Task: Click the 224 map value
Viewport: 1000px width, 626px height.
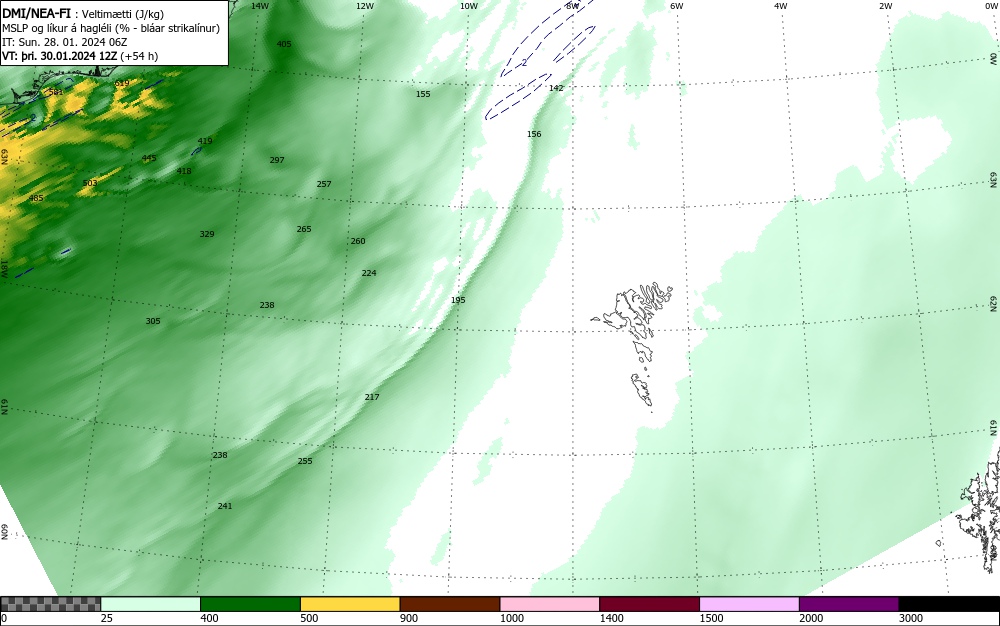Action: point(369,273)
